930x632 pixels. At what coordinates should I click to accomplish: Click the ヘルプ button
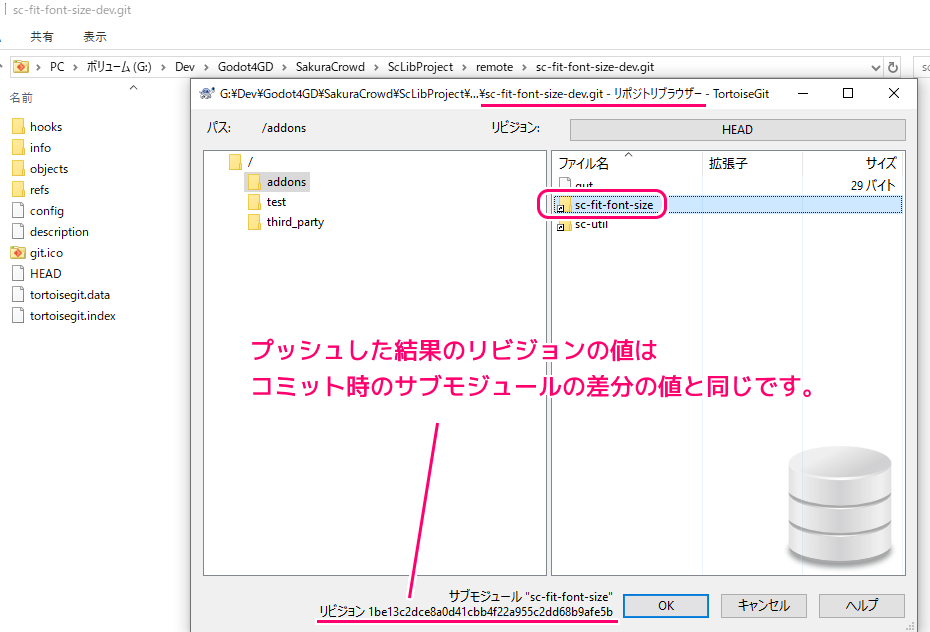coord(861,605)
